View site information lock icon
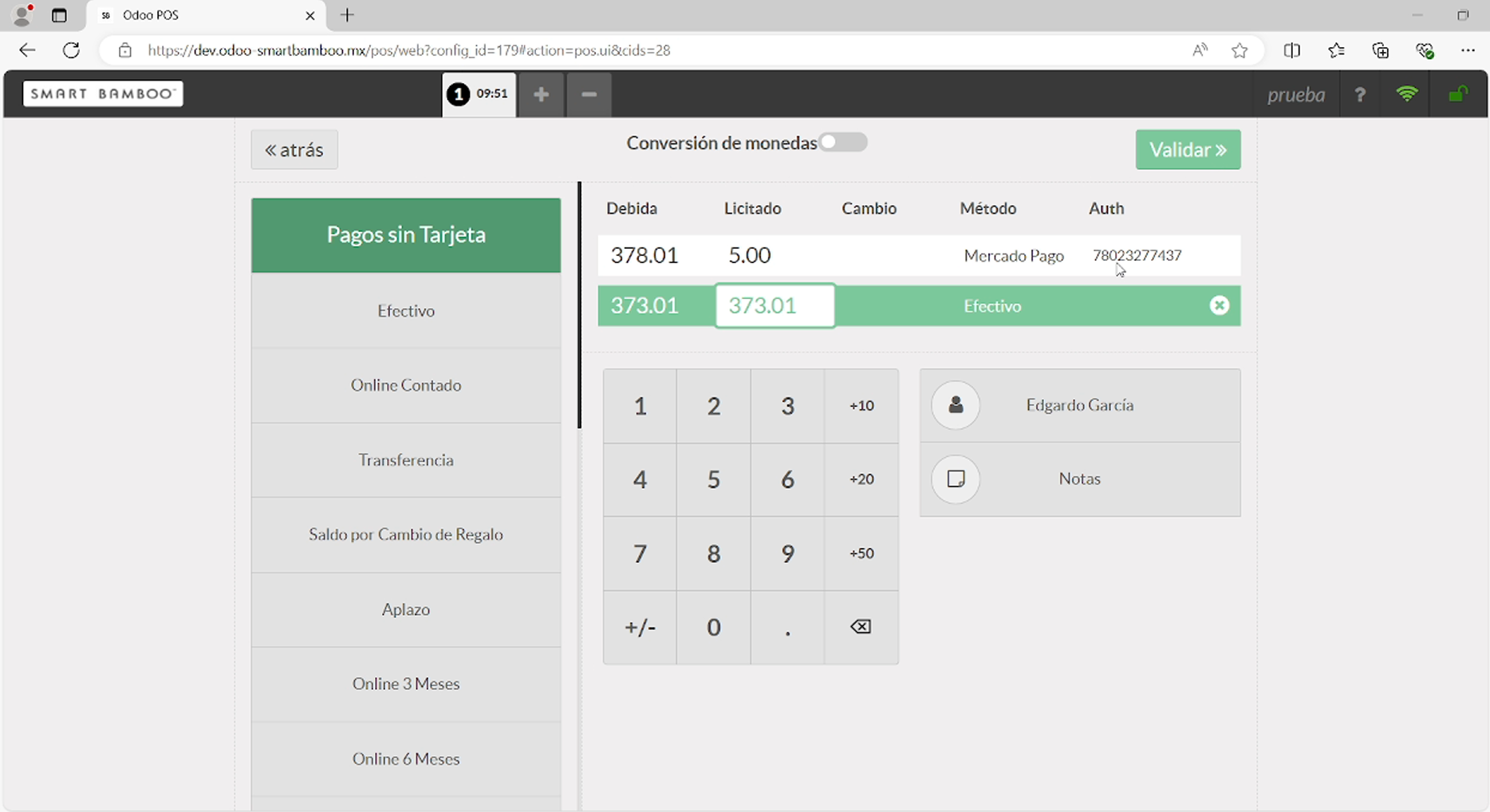The width and height of the screenshot is (1490, 812). (124, 50)
